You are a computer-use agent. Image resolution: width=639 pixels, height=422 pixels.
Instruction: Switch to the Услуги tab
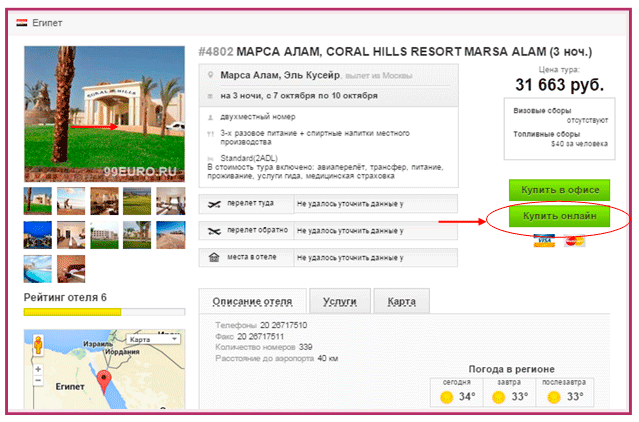coord(340,301)
